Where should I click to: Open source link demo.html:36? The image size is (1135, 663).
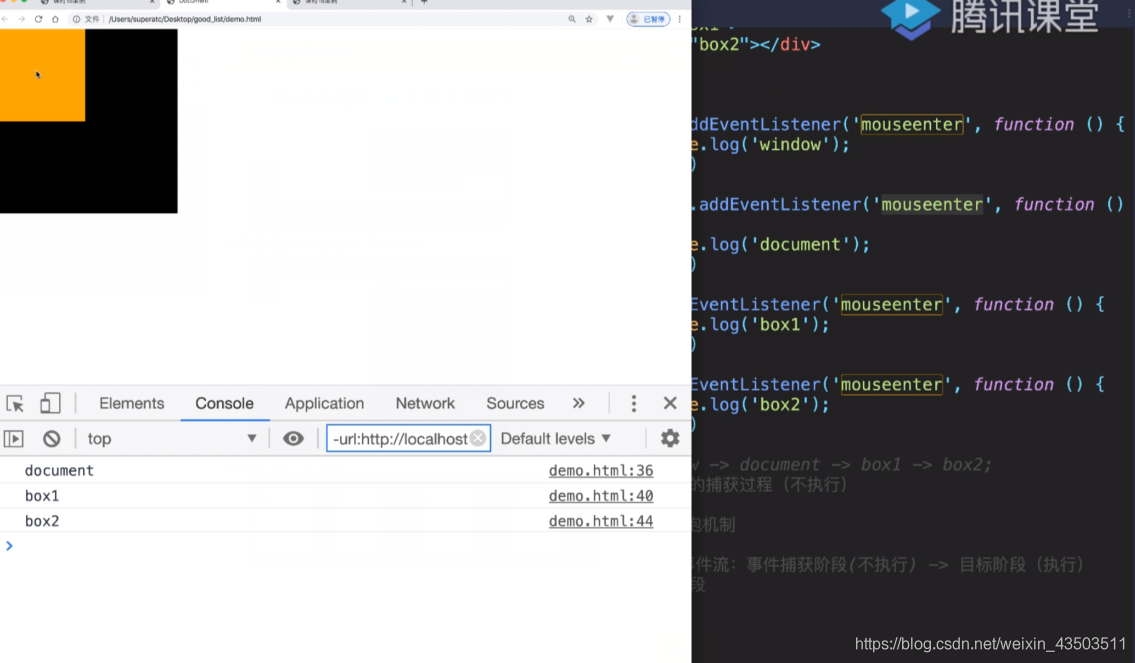(601, 470)
